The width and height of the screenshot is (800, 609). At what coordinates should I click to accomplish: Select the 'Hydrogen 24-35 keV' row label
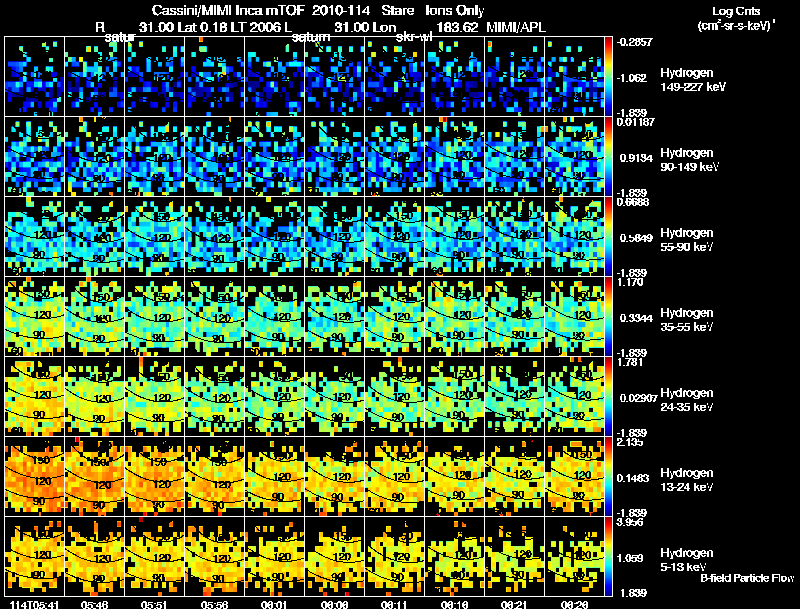[687, 400]
